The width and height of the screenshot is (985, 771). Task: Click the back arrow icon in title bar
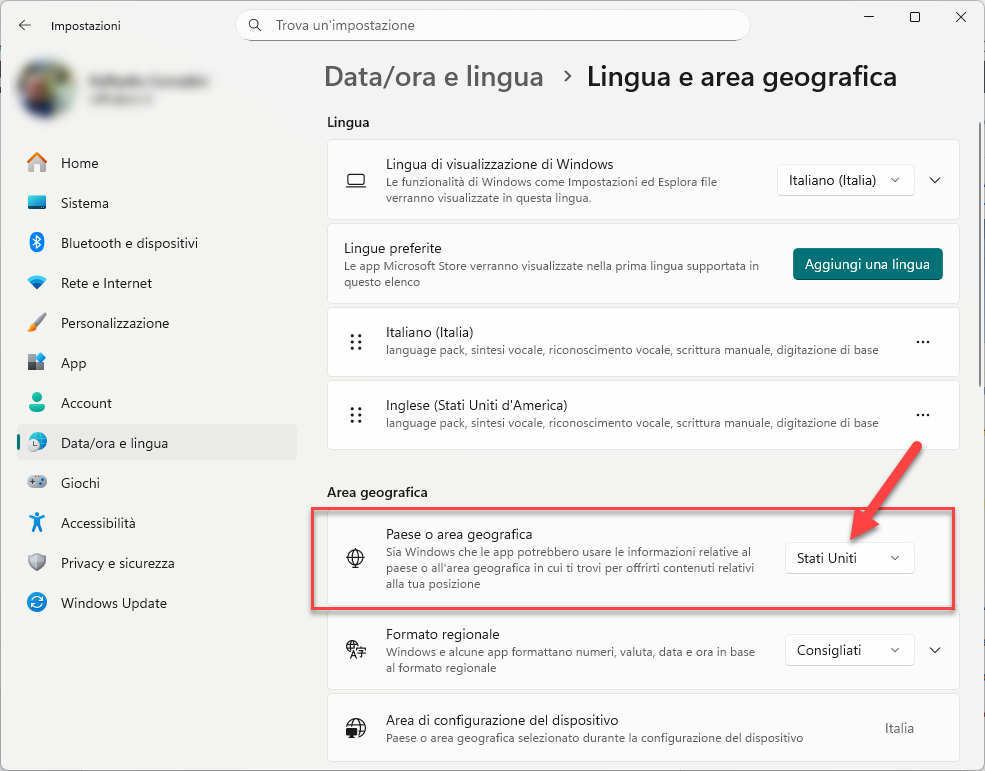25,25
